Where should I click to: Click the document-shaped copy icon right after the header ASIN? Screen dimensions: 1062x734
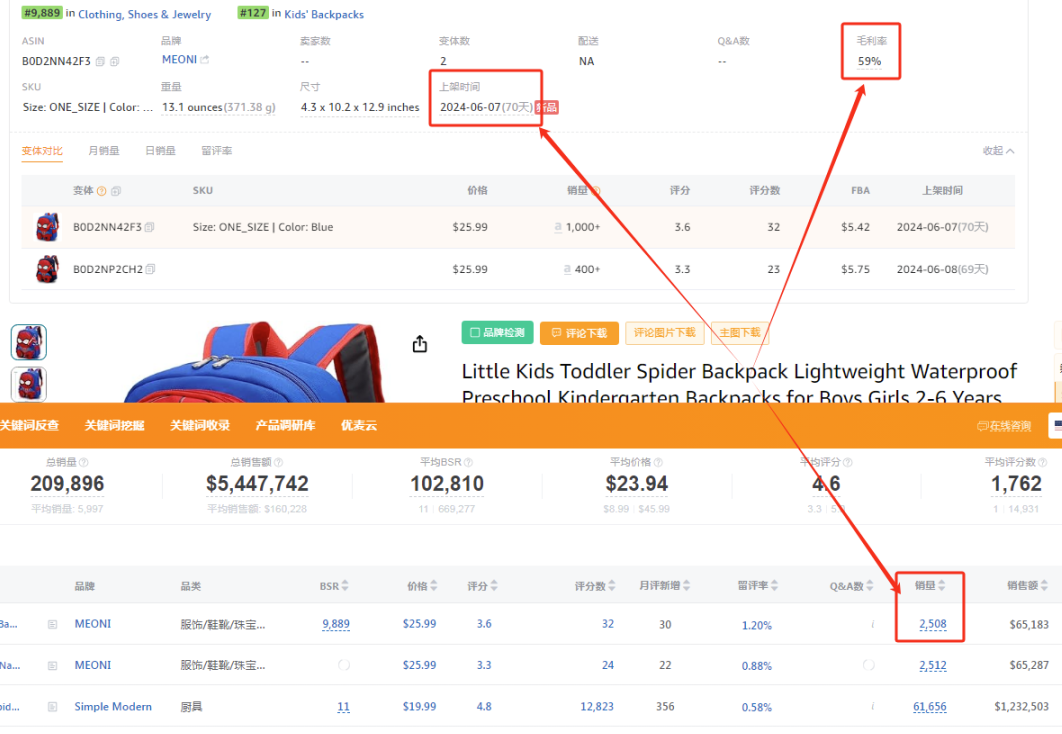[100, 62]
